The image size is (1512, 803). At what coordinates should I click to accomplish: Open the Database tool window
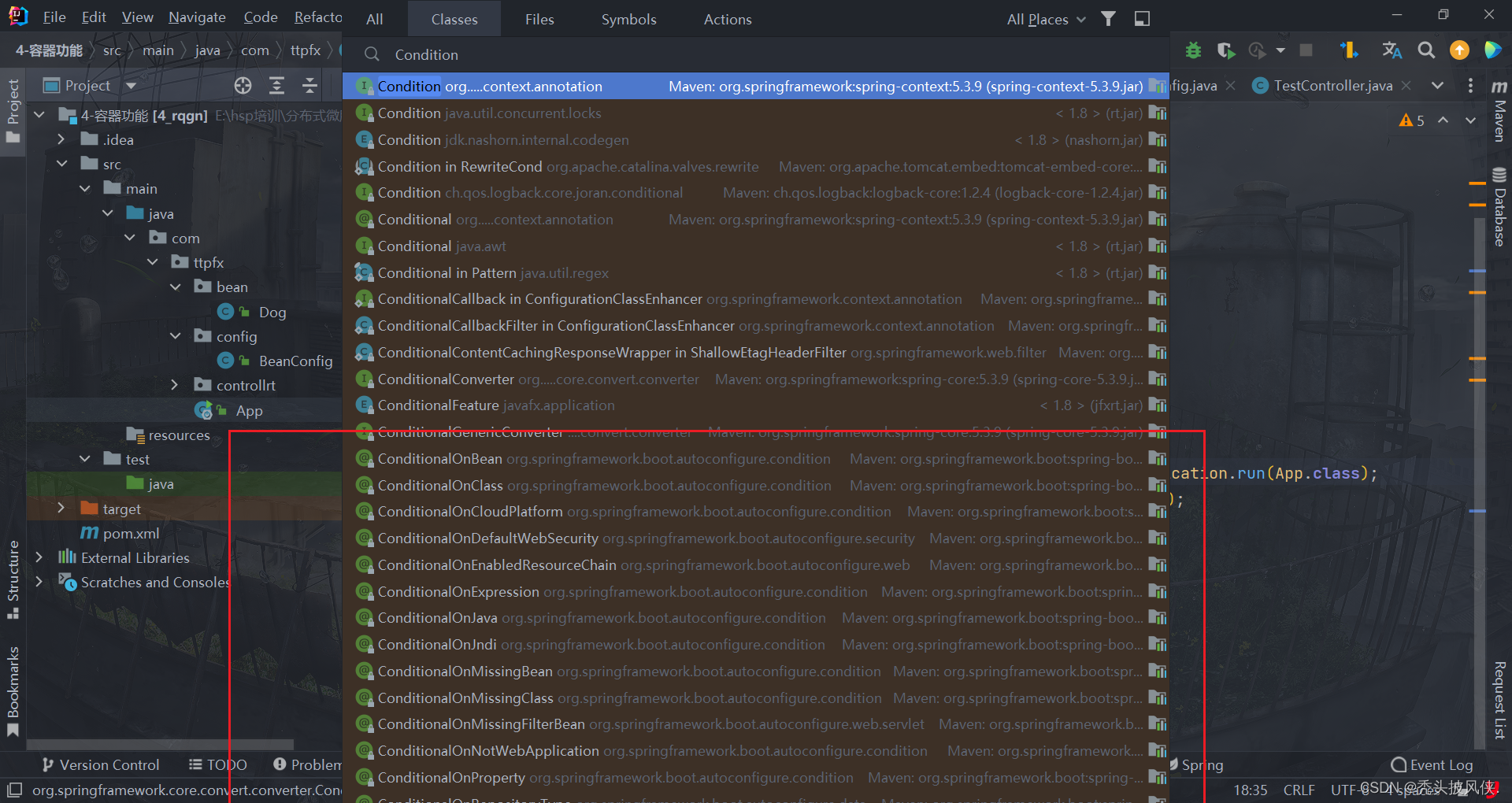tap(1499, 207)
